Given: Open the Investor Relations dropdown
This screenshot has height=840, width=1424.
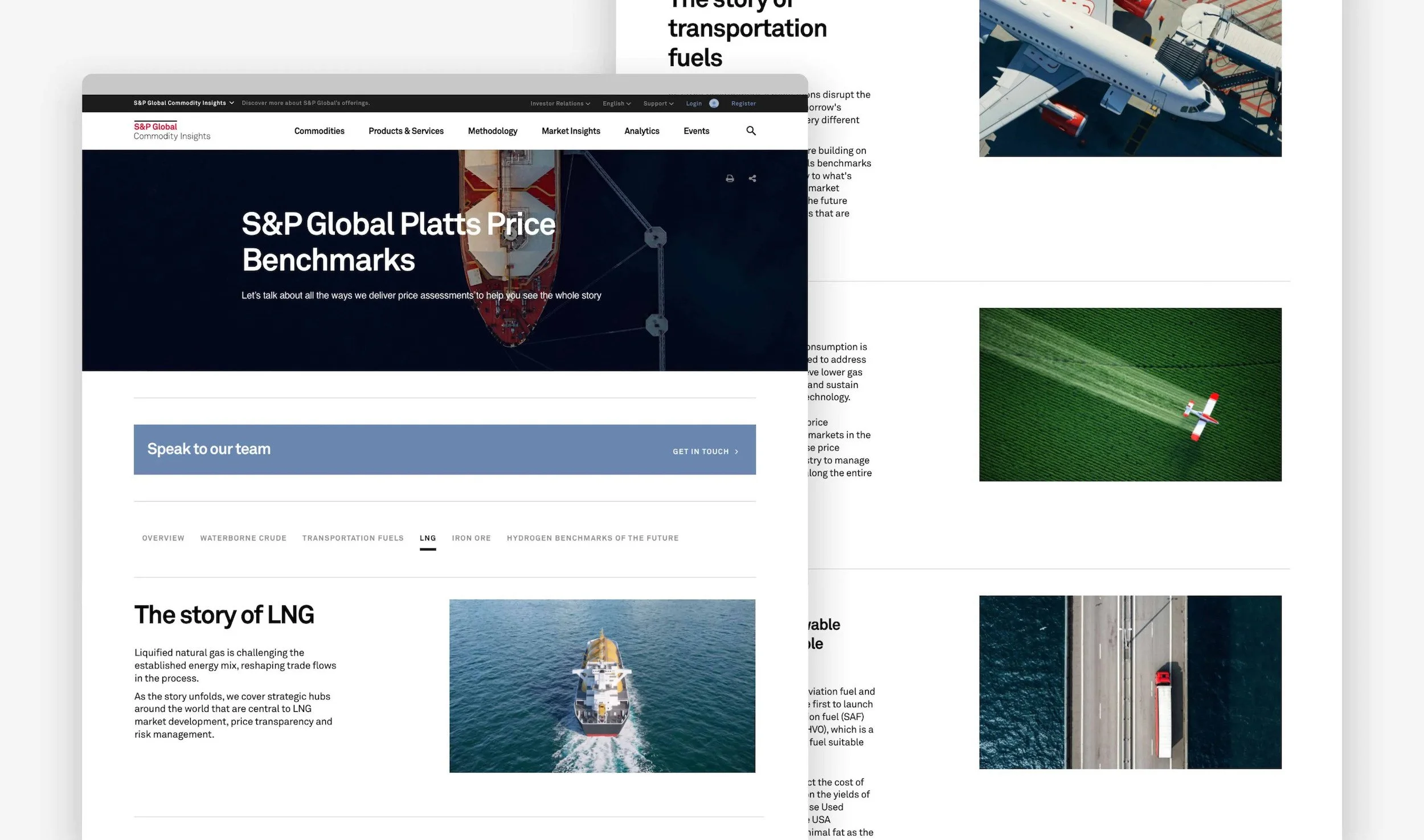Looking at the screenshot, I should tap(559, 104).
